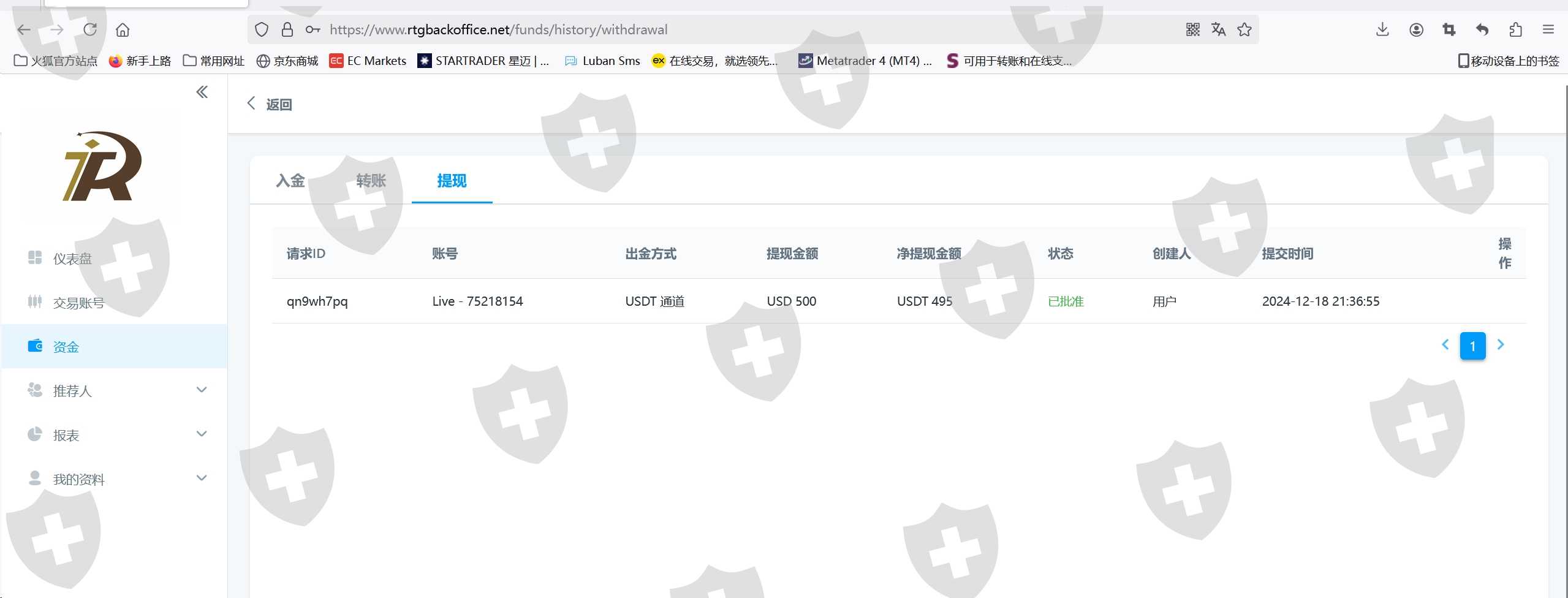
Task: Click the pie chart icon beside 报表
Action: (x=35, y=434)
